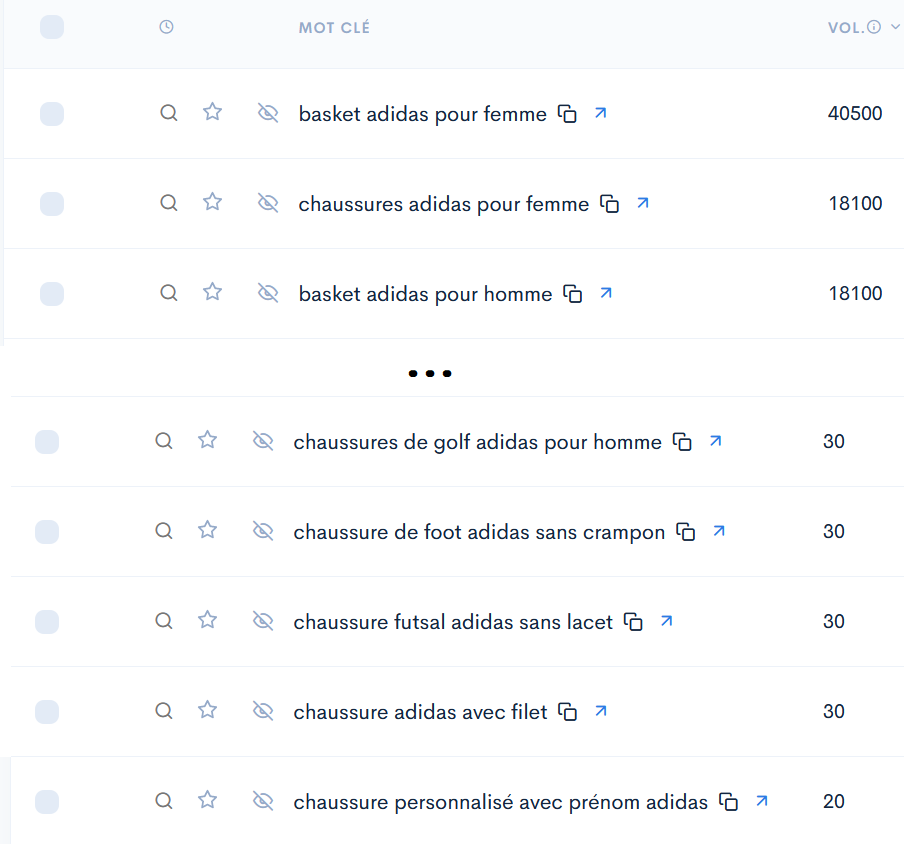Image resolution: width=904 pixels, height=844 pixels.
Task: Copy "chaussure personnalisé avec prénom adidas"
Action: [x=729, y=801]
